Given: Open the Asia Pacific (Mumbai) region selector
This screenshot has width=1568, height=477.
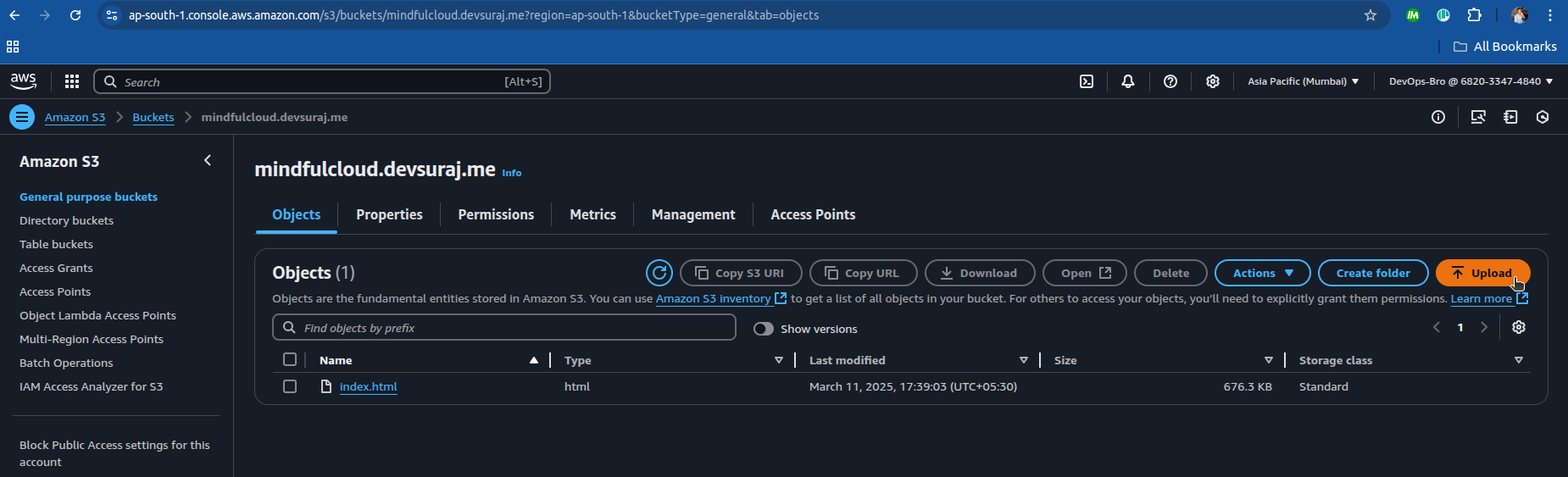Looking at the screenshot, I should point(1304,81).
